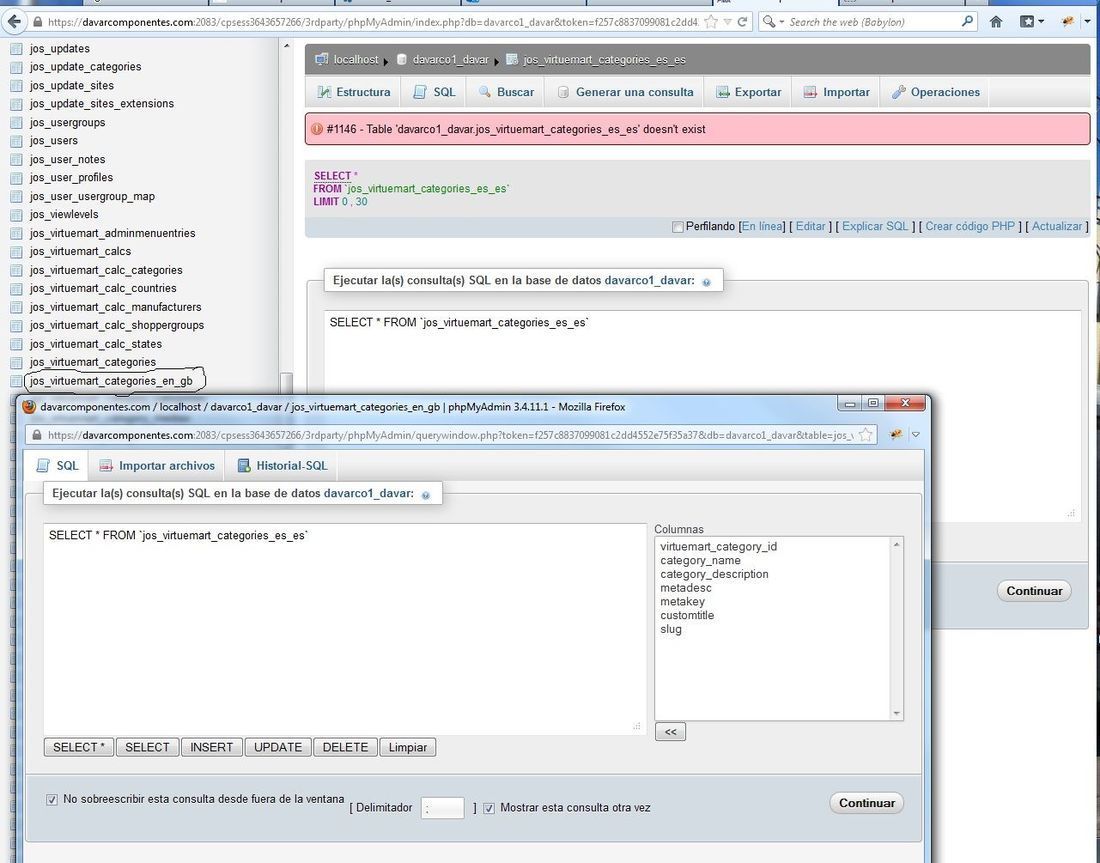The width and height of the screenshot is (1100, 863).
Task: Click the SELECT * button
Action: [79, 747]
